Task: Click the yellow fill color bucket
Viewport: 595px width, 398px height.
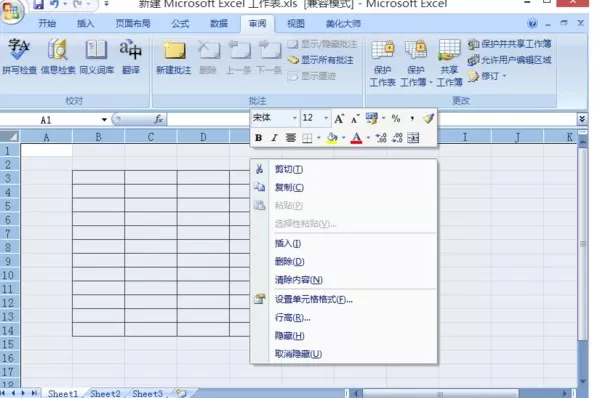Action: (x=332, y=138)
